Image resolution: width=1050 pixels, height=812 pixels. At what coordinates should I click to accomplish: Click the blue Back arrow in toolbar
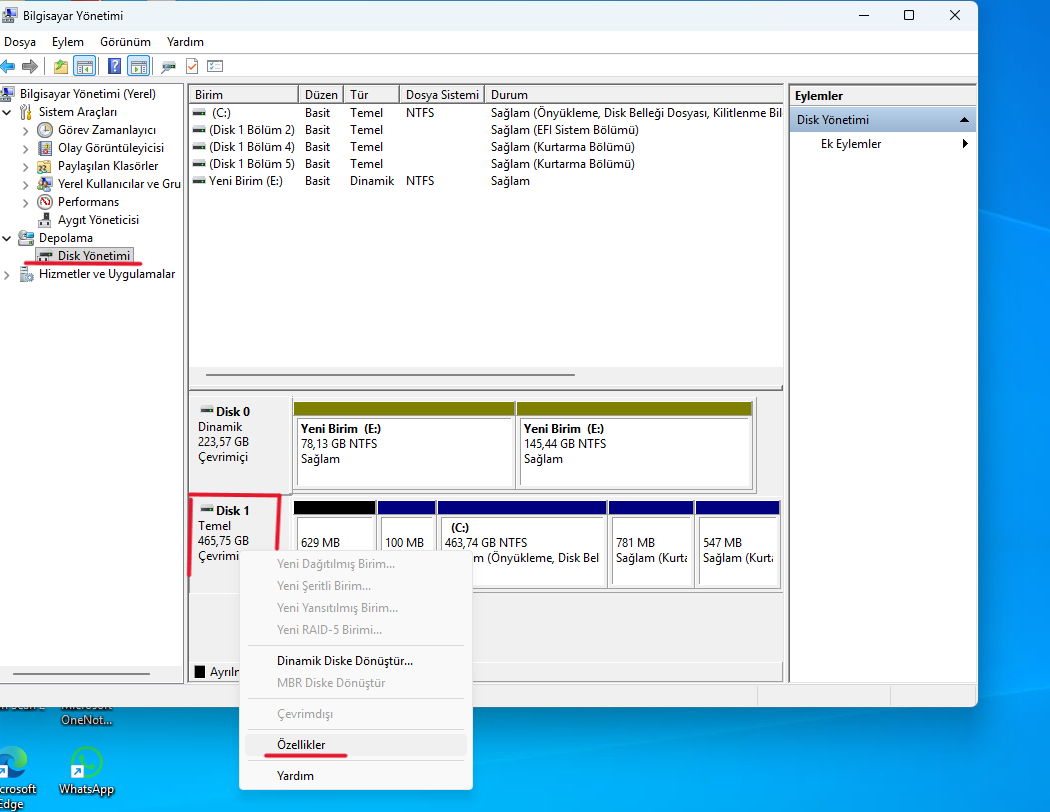tap(8, 66)
